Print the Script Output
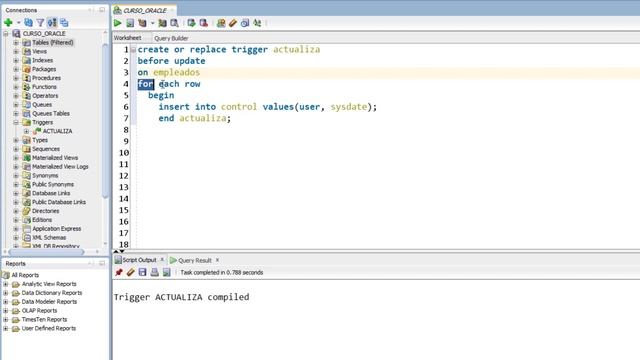 pos(154,272)
